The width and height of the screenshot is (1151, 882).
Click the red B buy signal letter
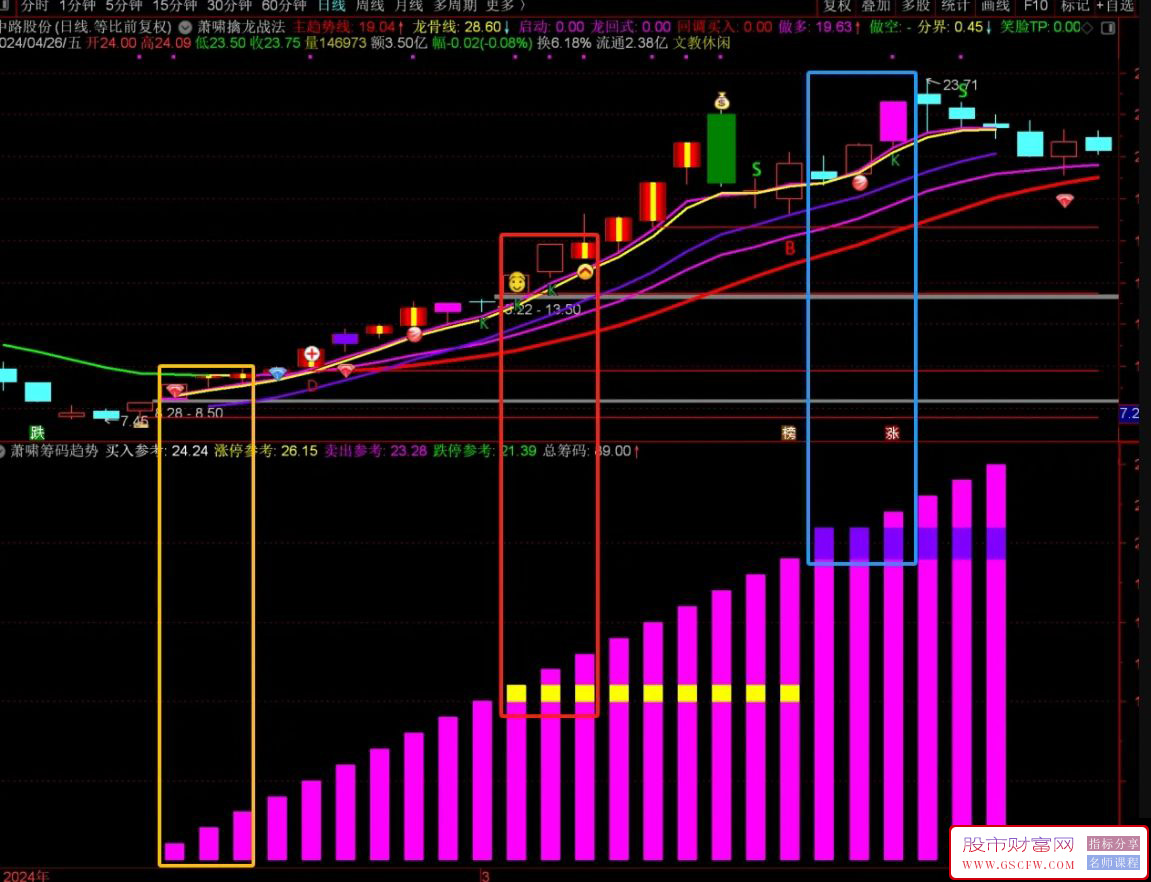point(790,249)
